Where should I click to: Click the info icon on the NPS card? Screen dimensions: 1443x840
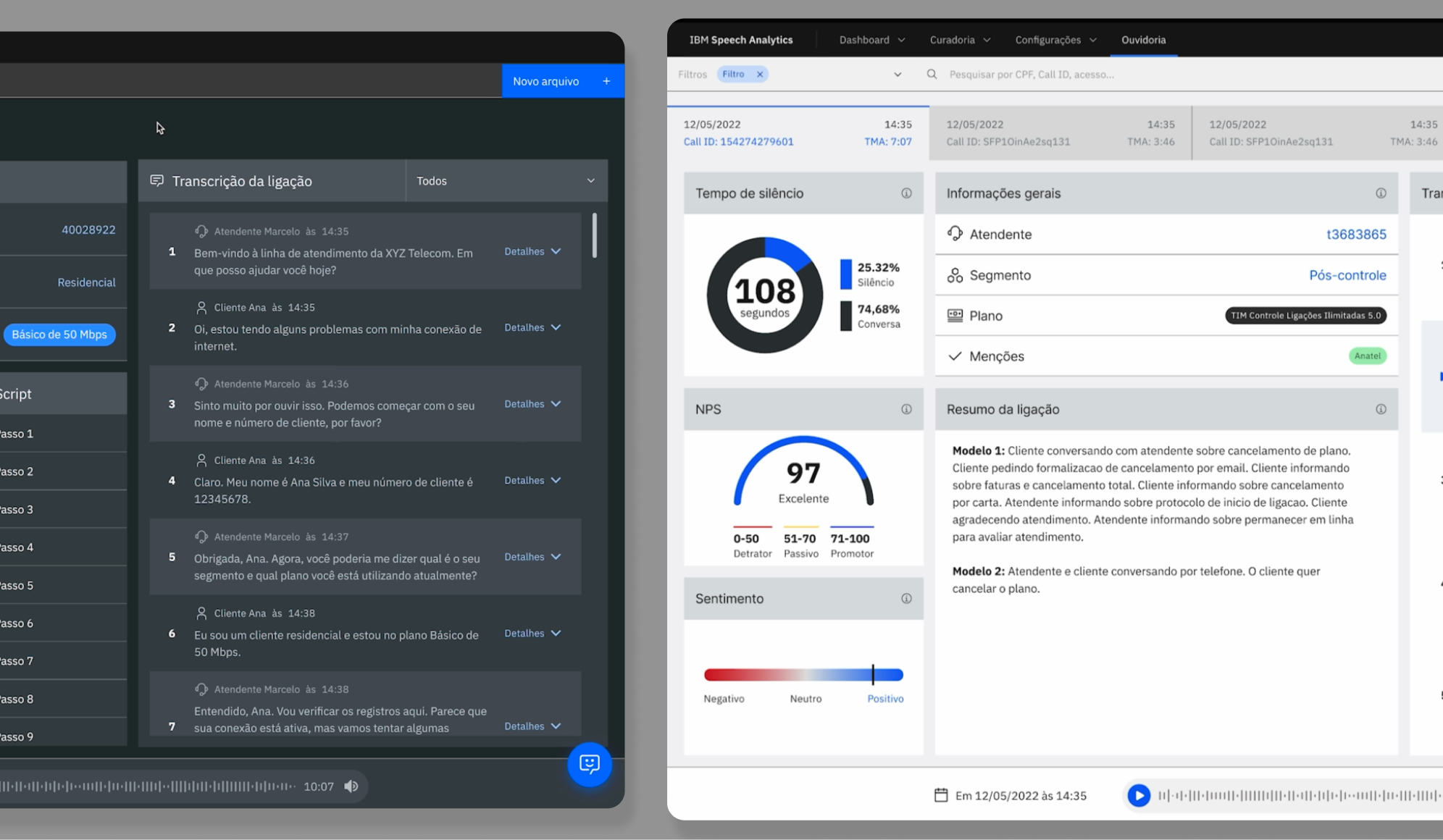906,409
